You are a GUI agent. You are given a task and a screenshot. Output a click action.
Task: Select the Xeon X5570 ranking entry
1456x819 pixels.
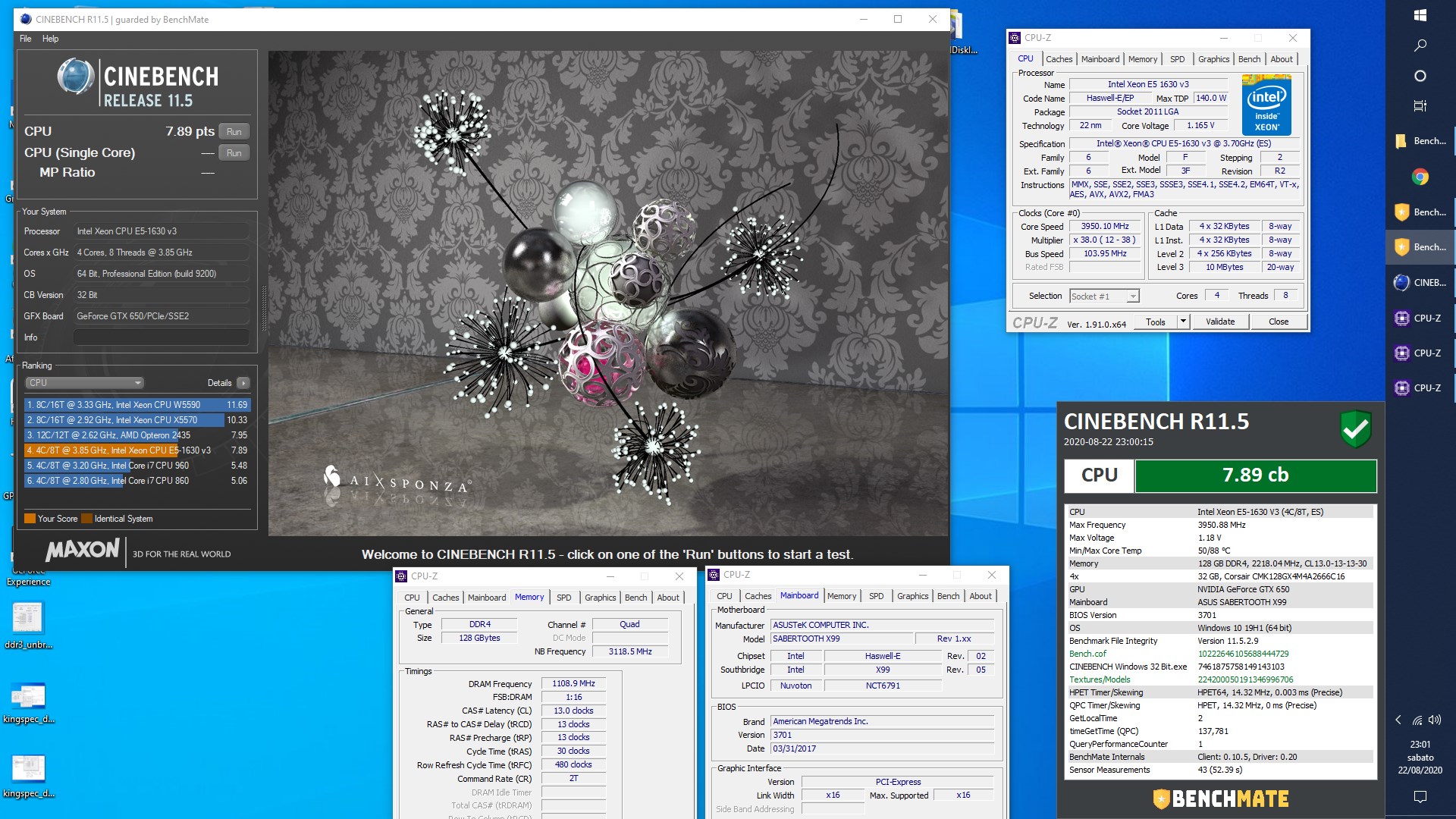tap(136, 420)
